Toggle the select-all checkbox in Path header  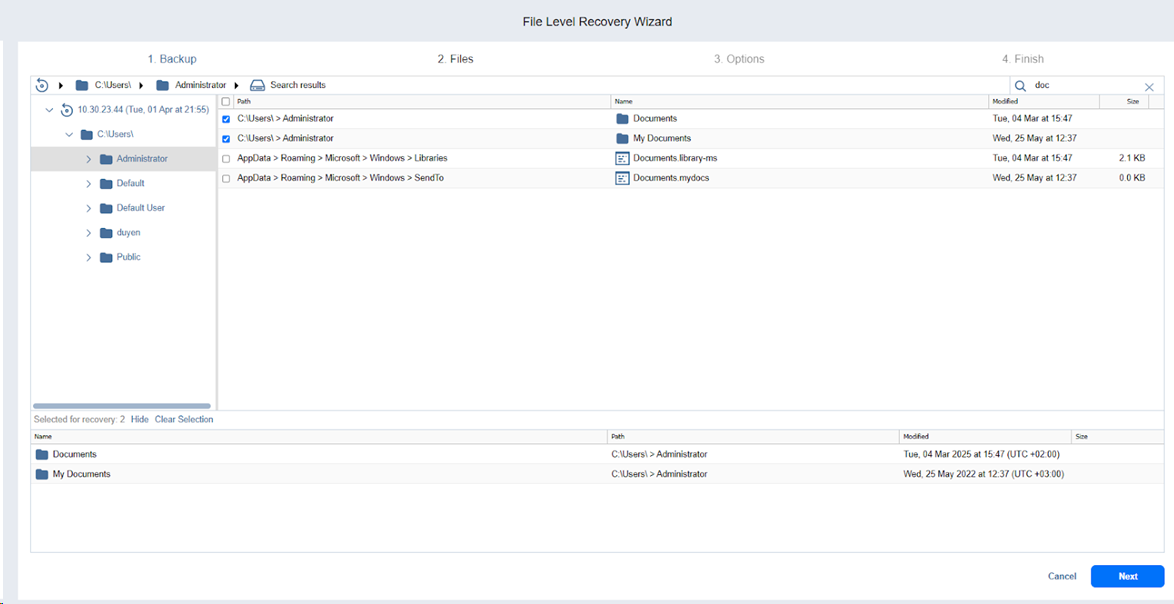(226, 102)
